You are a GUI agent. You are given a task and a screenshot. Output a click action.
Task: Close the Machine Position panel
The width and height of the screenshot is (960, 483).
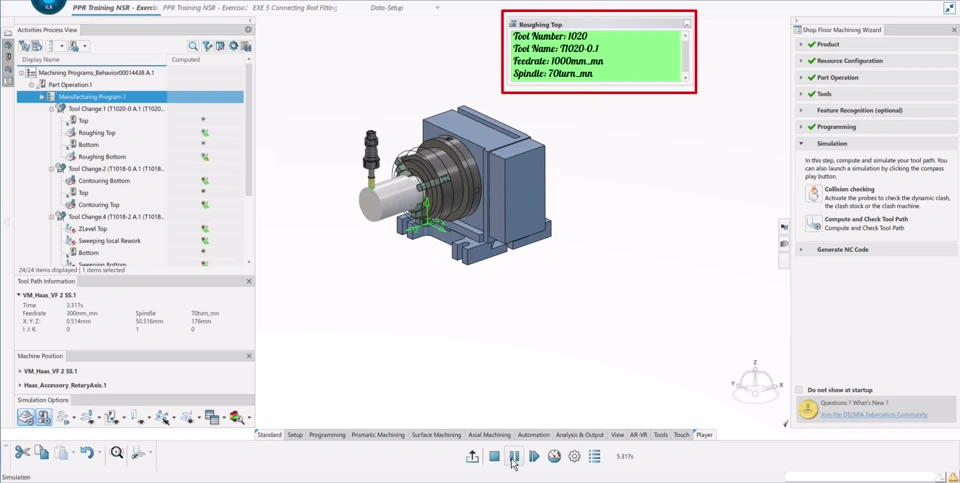249,356
